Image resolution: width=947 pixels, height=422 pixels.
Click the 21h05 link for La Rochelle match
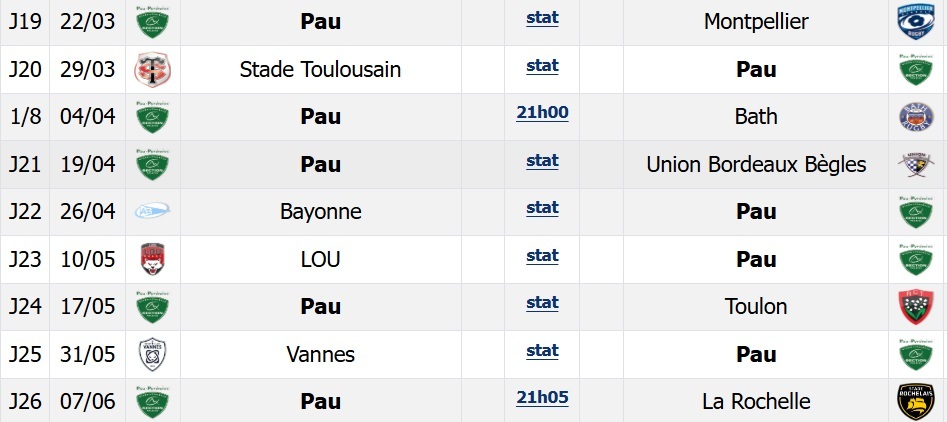pos(542,397)
